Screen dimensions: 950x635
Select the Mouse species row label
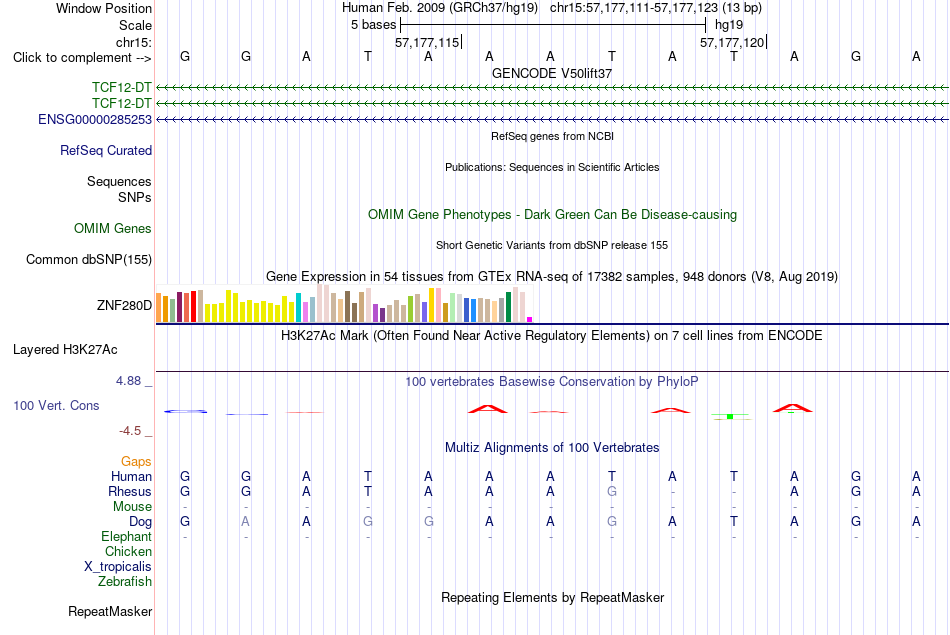point(132,507)
